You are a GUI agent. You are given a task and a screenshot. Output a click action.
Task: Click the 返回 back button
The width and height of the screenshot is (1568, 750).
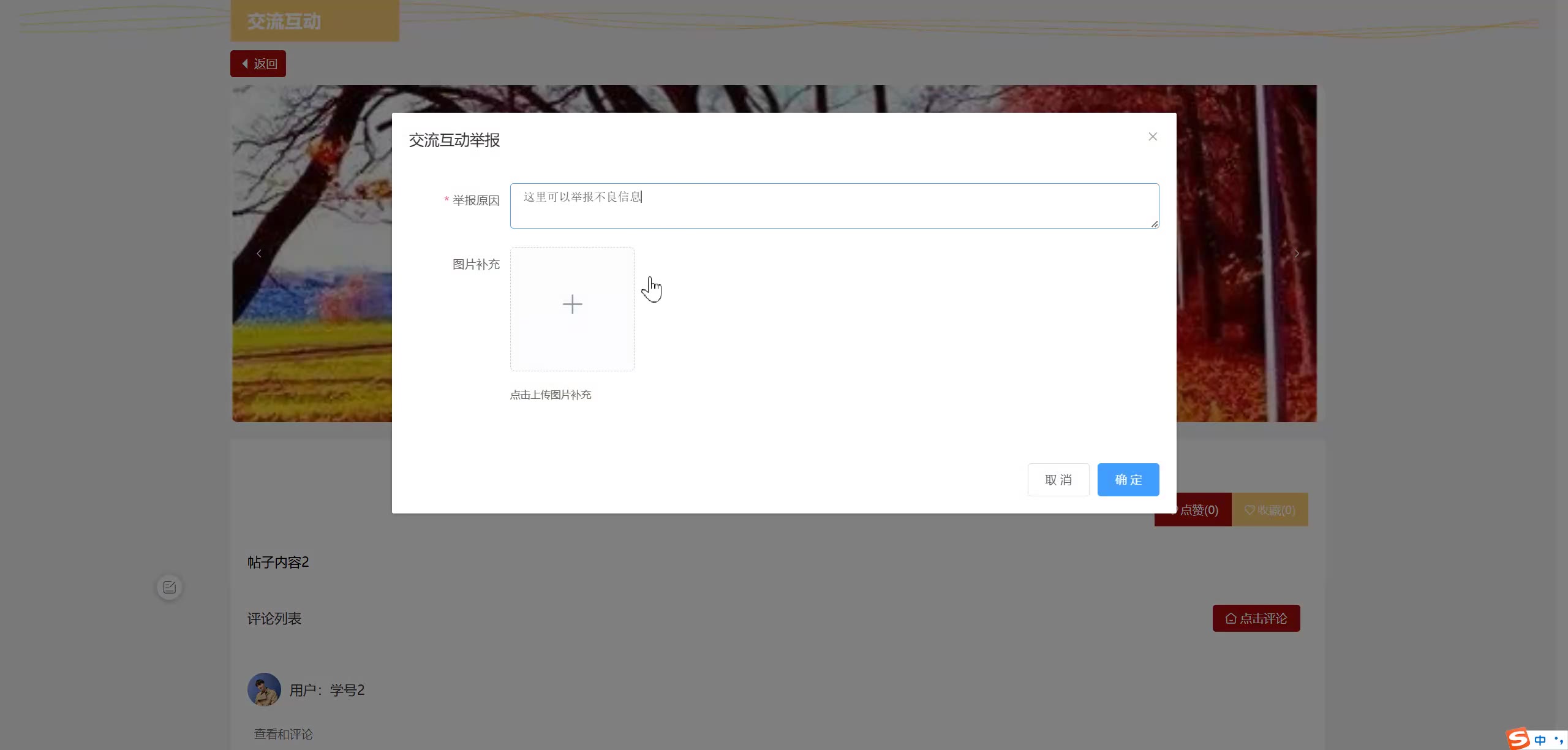(x=258, y=64)
